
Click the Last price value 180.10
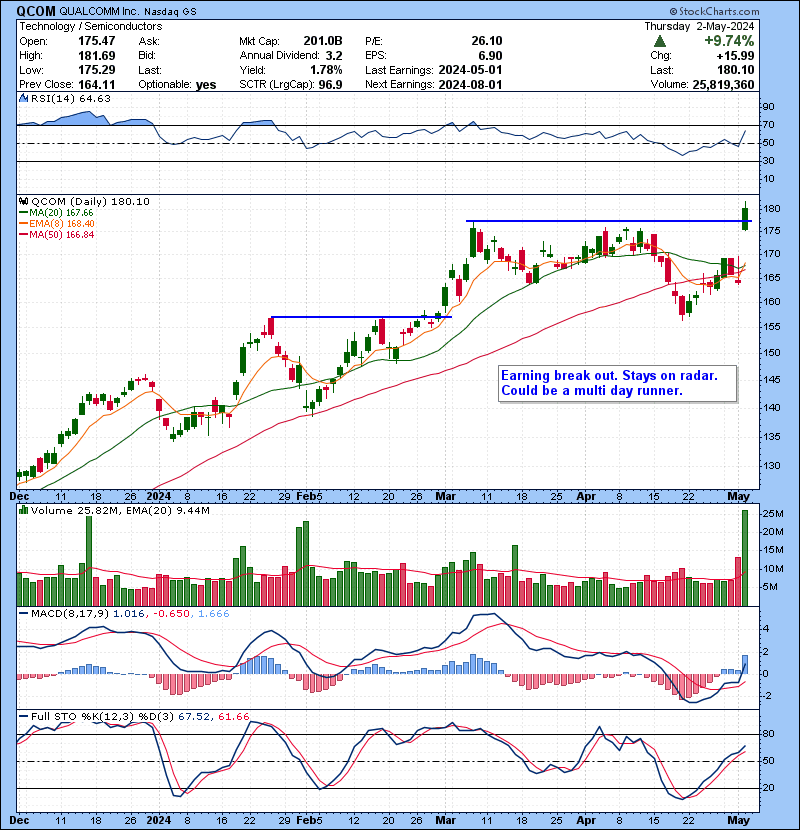coord(736,69)
